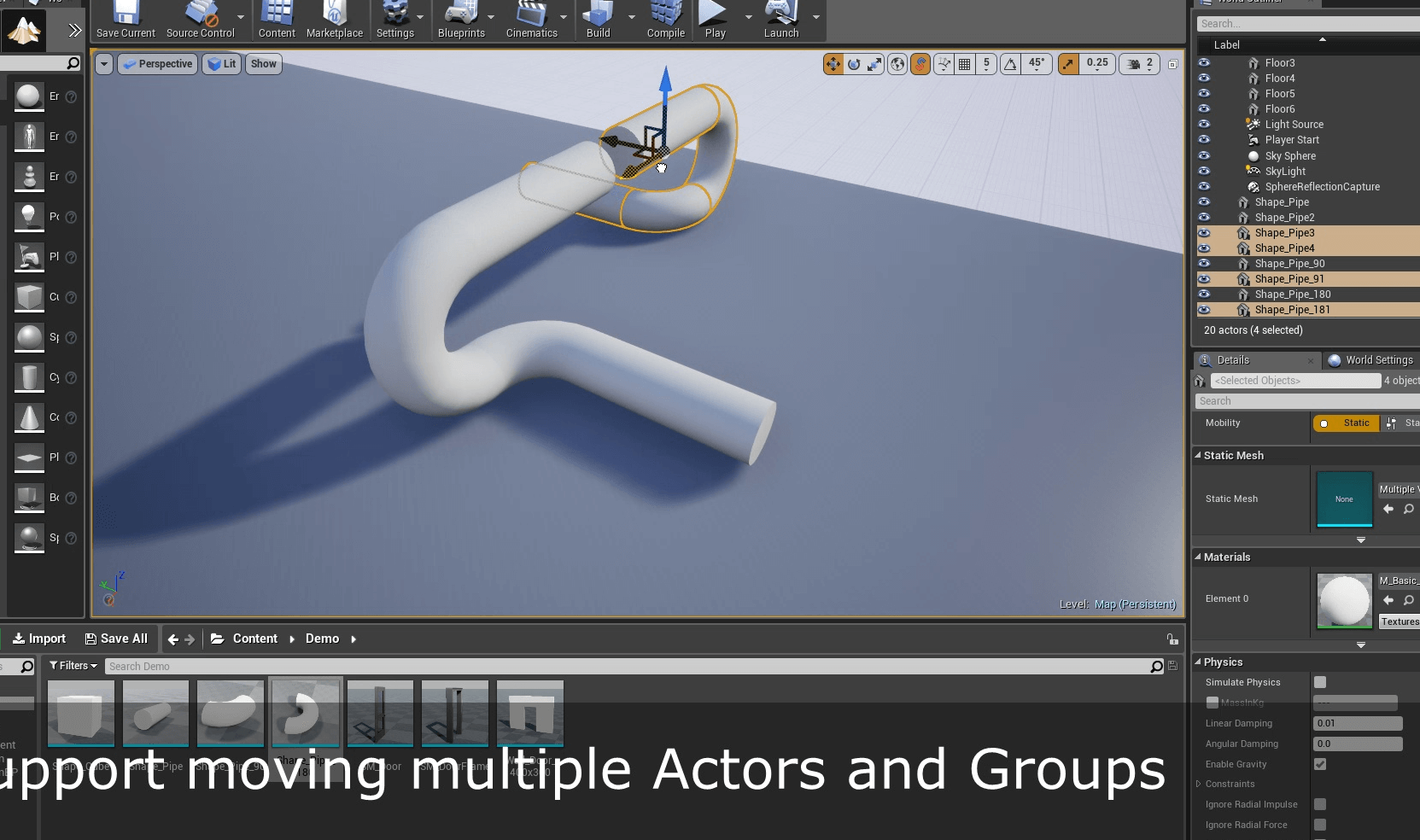The height and width of the screenshot is (840, 1420).
Task: Open grid snap value 5 dropdown
Action: click(986, 64)
